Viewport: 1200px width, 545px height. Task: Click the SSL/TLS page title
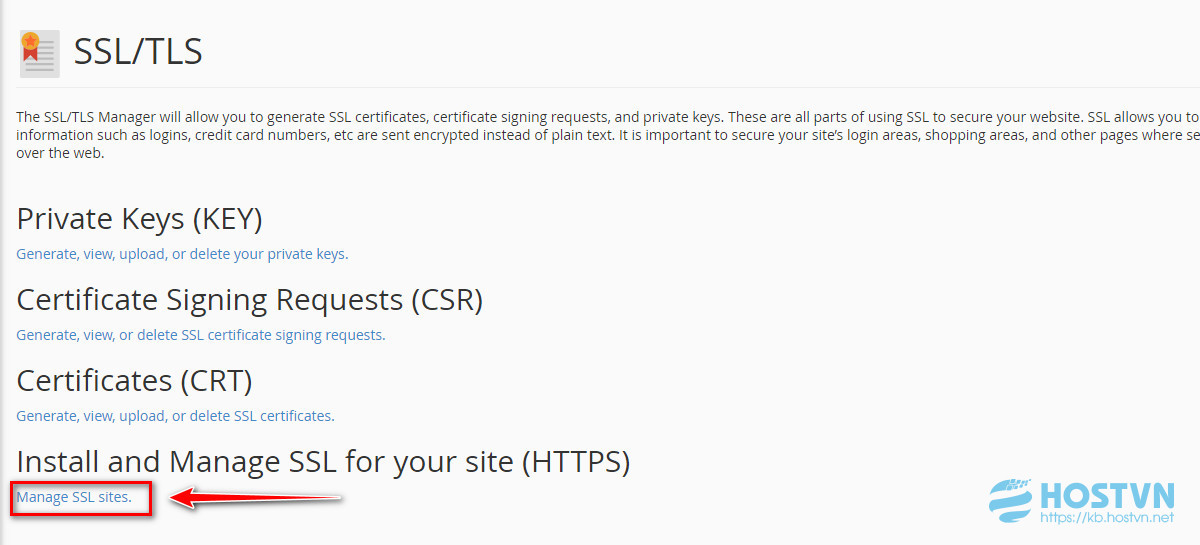coord(138,51)
